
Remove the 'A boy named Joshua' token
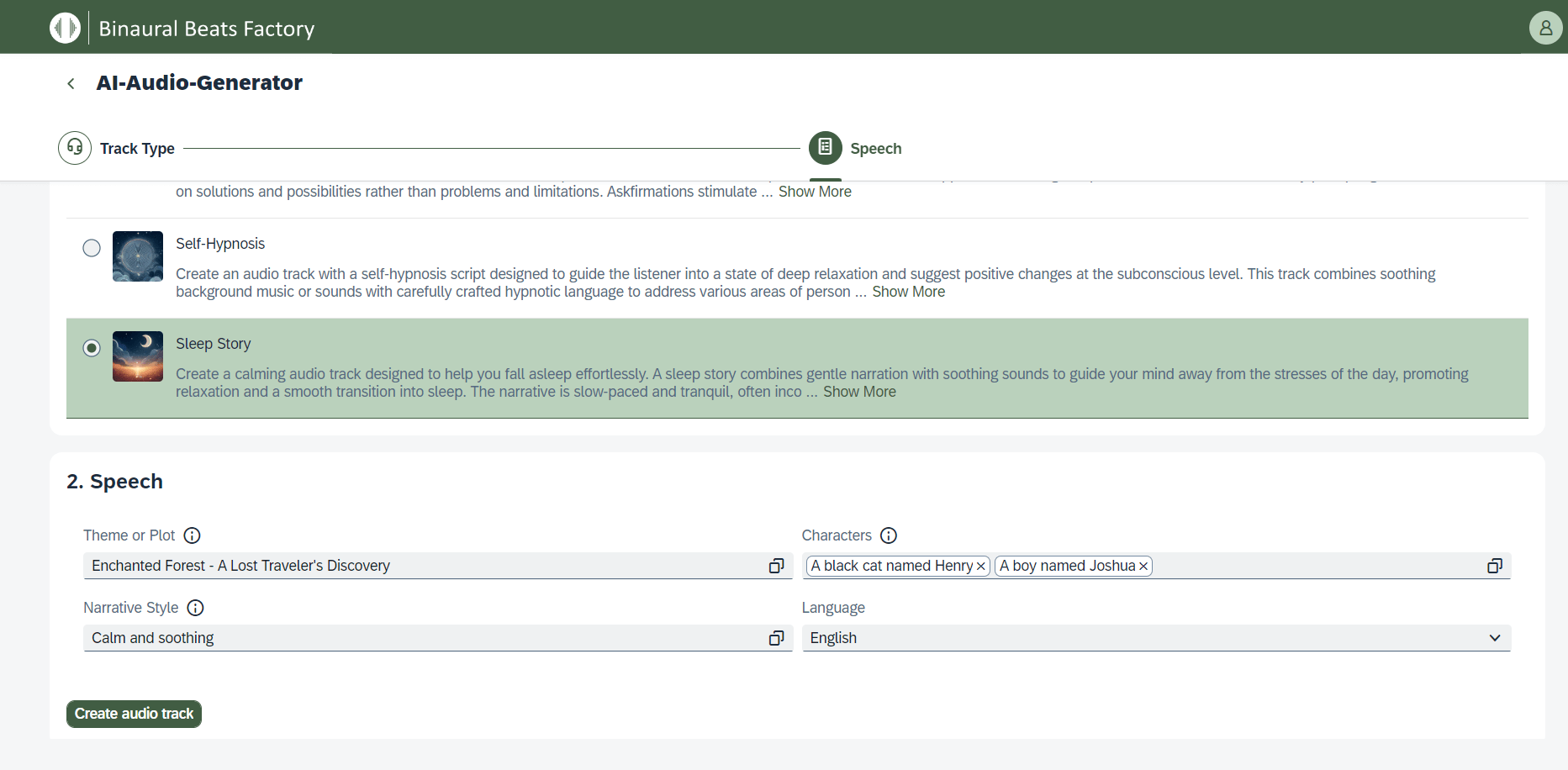1143,567
